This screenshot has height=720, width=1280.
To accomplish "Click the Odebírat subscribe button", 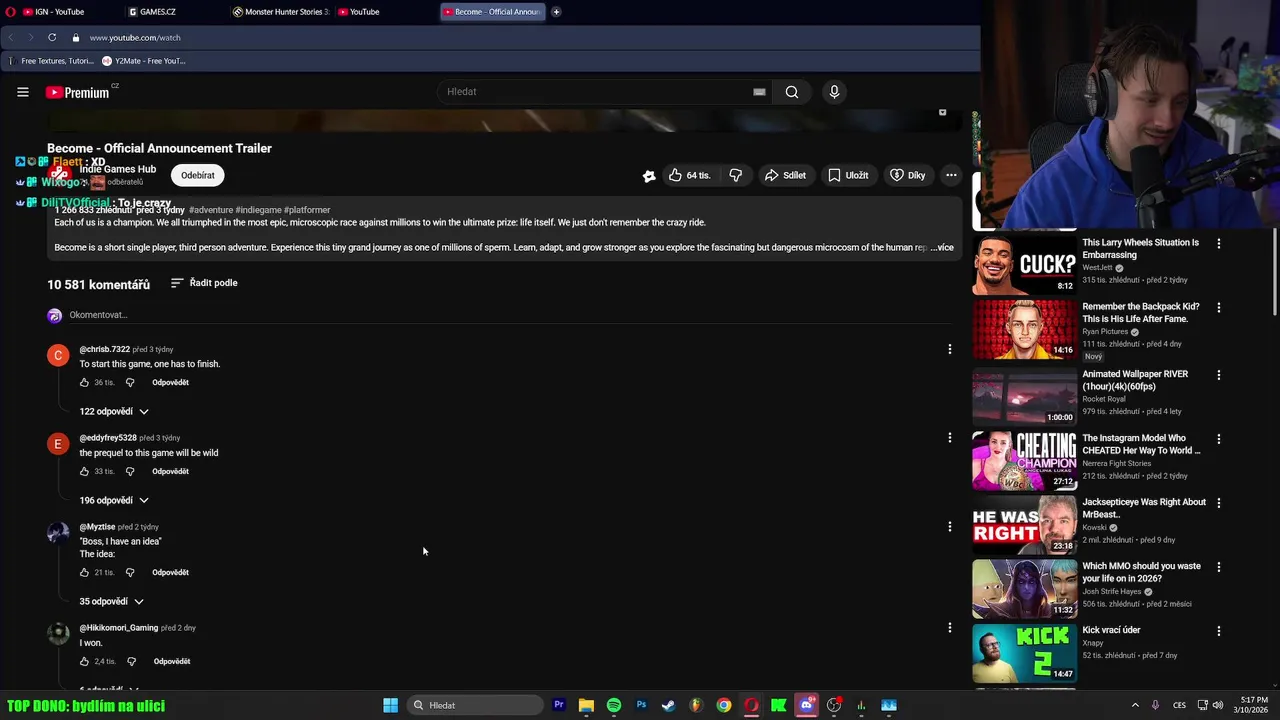I will coord(198,175).
